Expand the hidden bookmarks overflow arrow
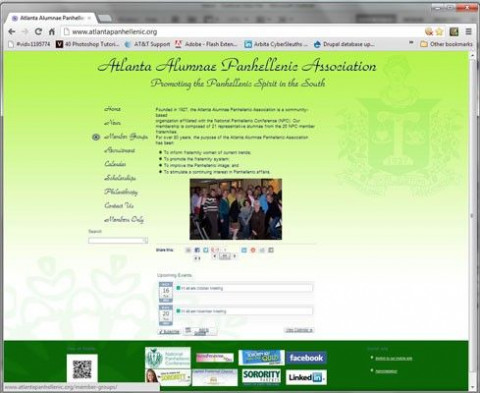Image resolution: width=480 pixels, height=393 pixels. [411, 43]
